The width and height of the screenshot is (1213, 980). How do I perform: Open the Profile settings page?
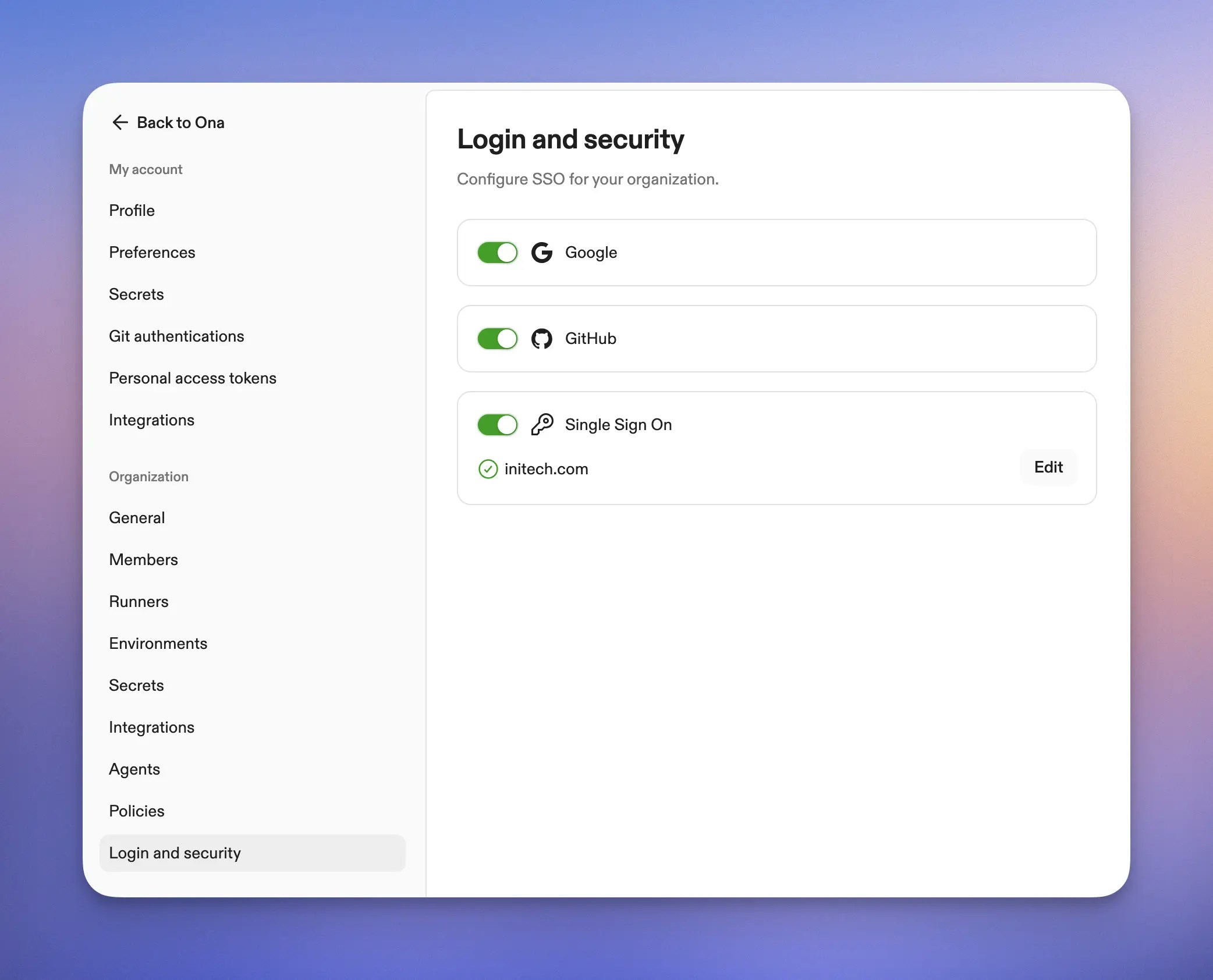(132, 211)
